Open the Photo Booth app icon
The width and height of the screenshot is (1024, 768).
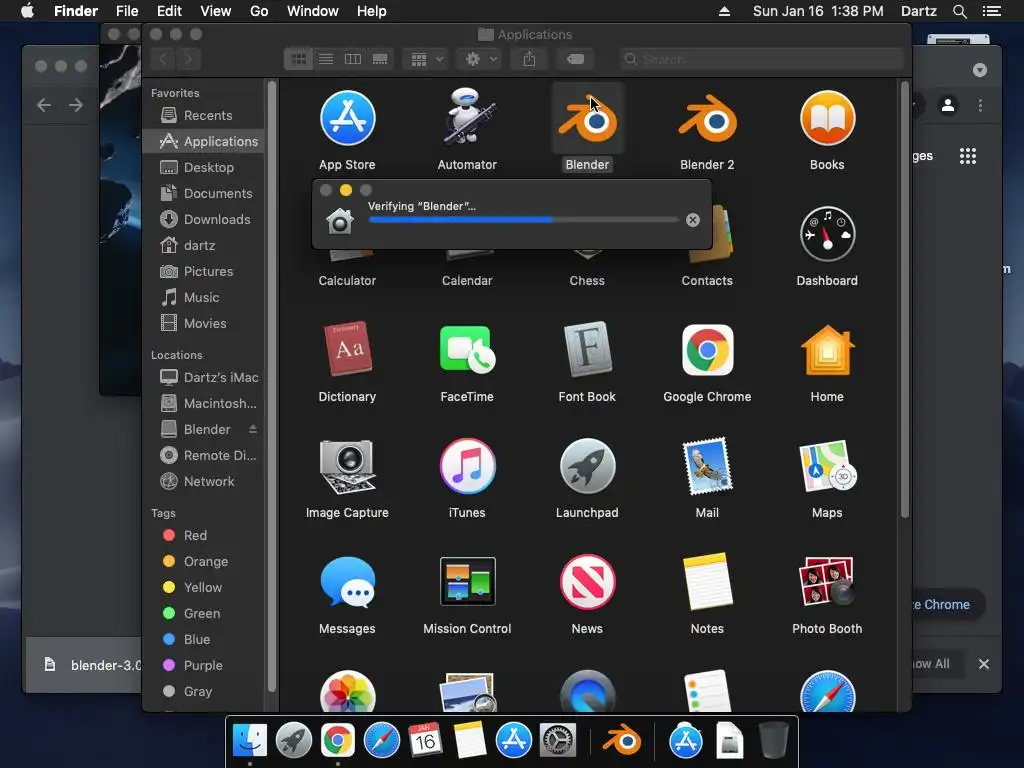click(x=827, y=581)
